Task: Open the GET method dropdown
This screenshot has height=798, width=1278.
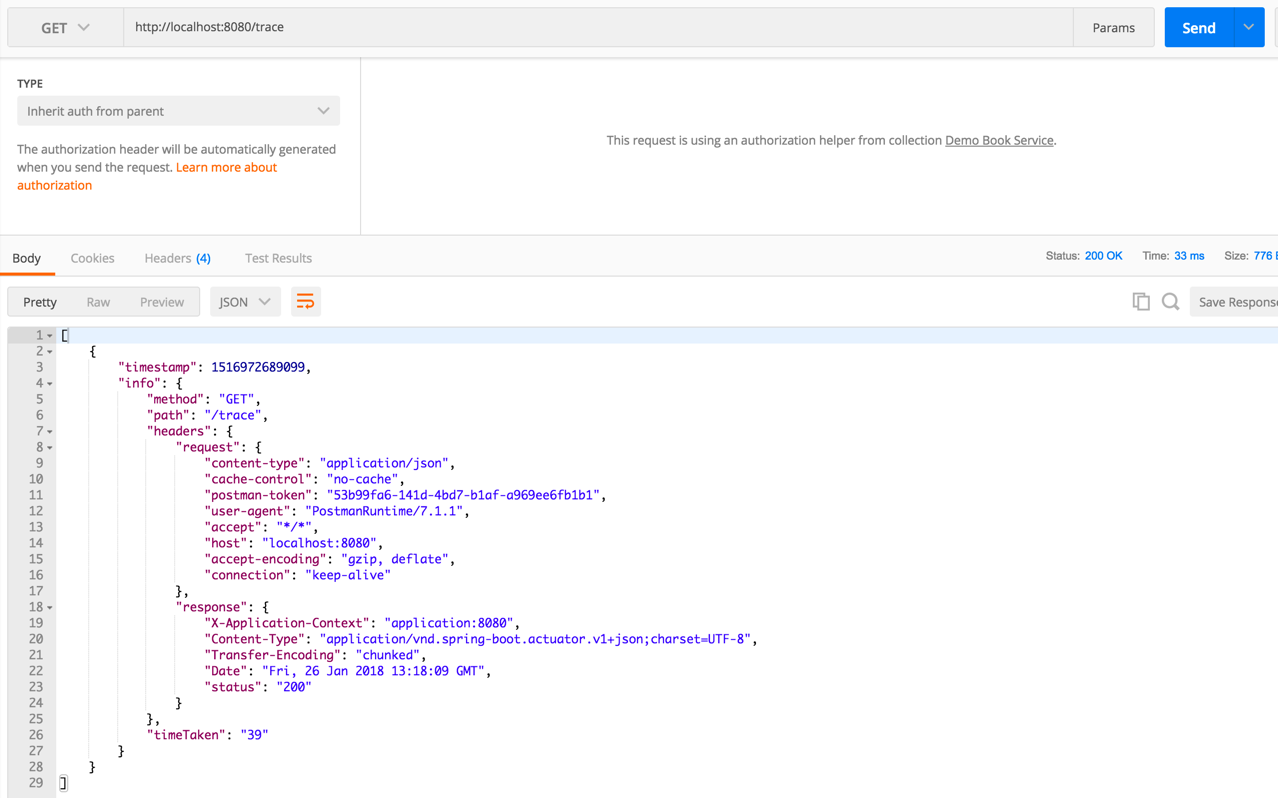Action: (x=63, y=27)
